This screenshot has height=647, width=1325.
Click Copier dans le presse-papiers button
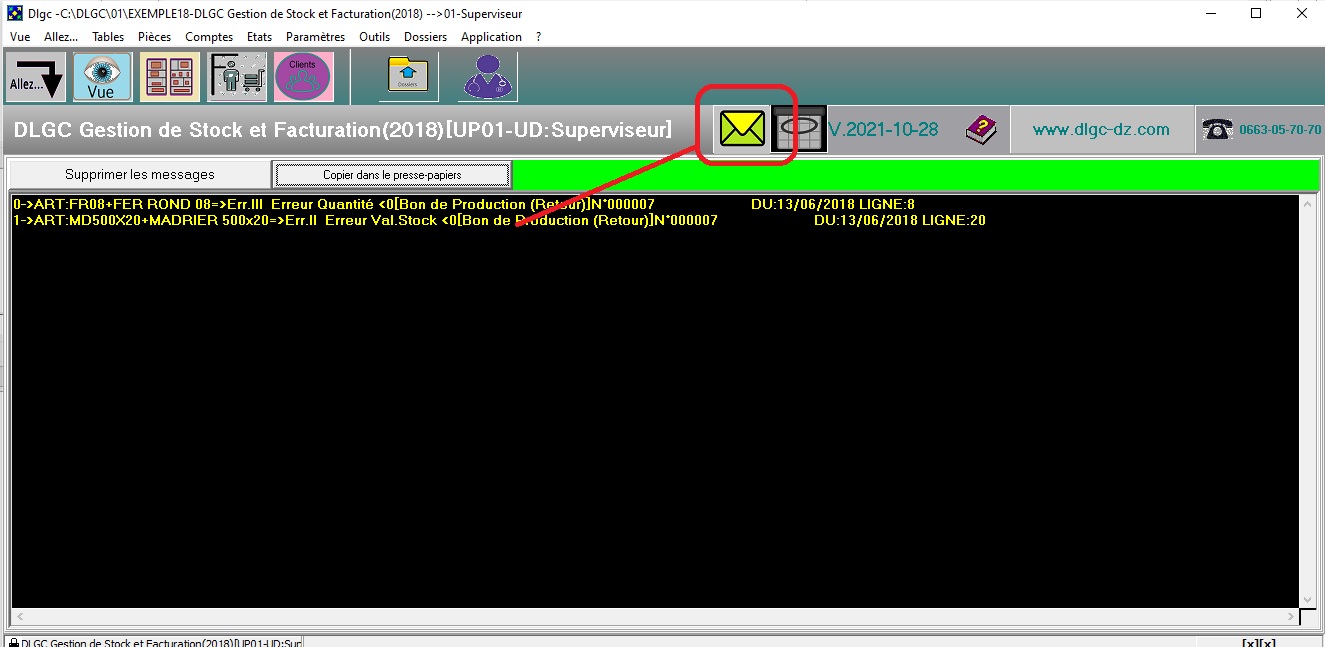pos(392,175)
